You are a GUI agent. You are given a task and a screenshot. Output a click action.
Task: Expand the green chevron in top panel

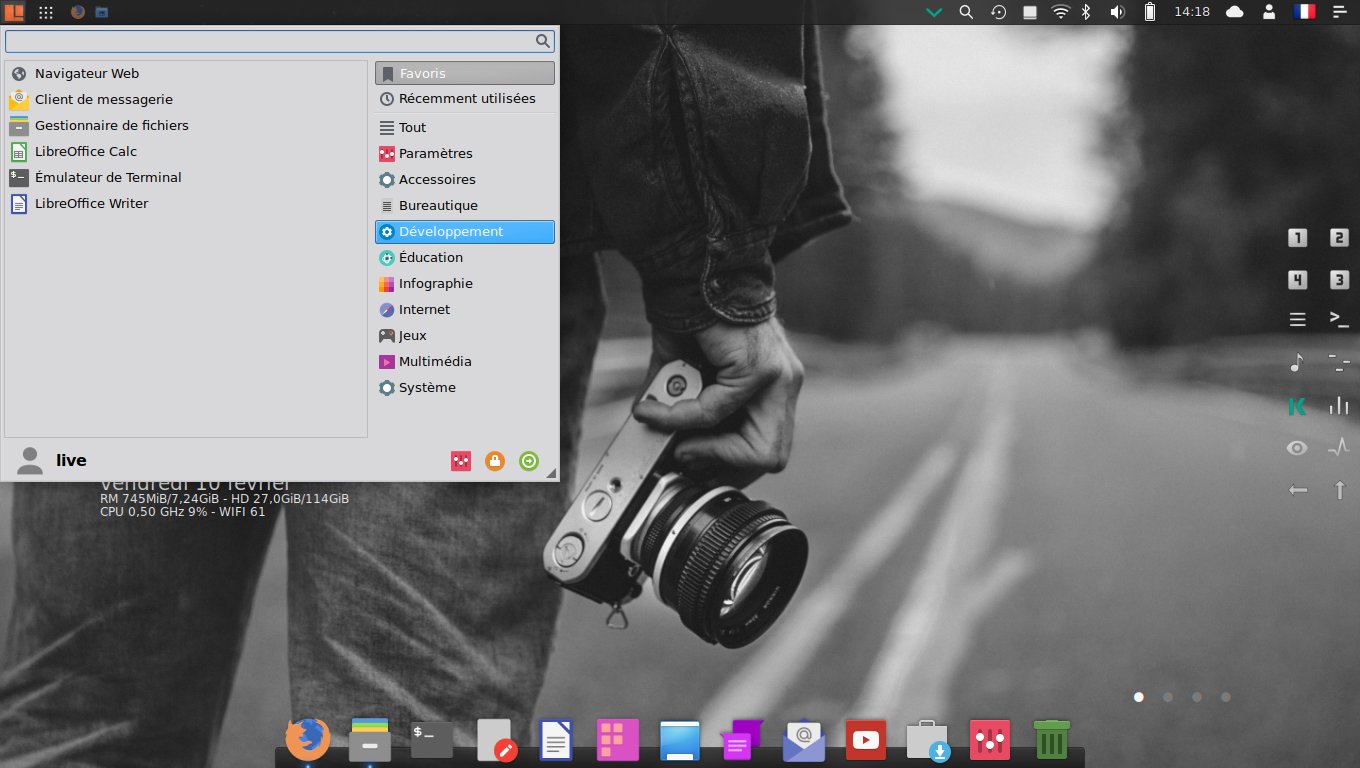pos(934,12)
